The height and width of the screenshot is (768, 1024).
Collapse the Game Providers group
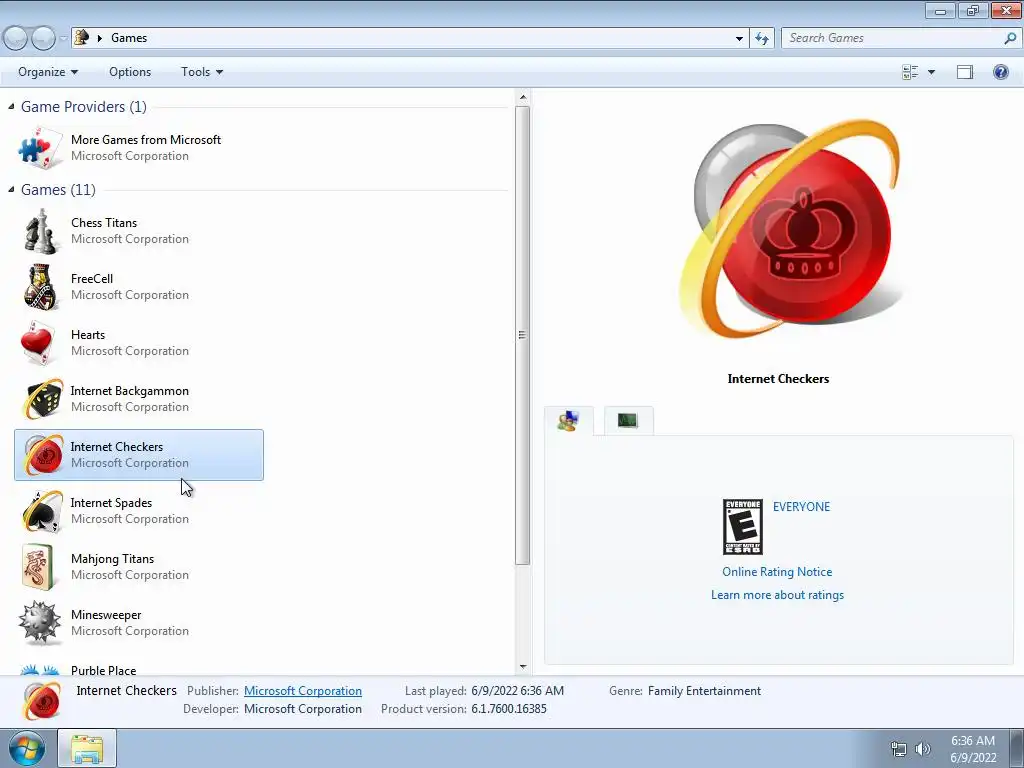11,106
